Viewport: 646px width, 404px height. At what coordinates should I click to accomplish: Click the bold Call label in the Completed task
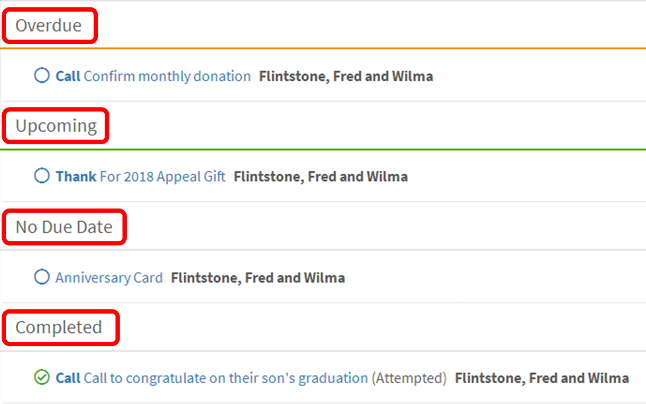[68, 378]
